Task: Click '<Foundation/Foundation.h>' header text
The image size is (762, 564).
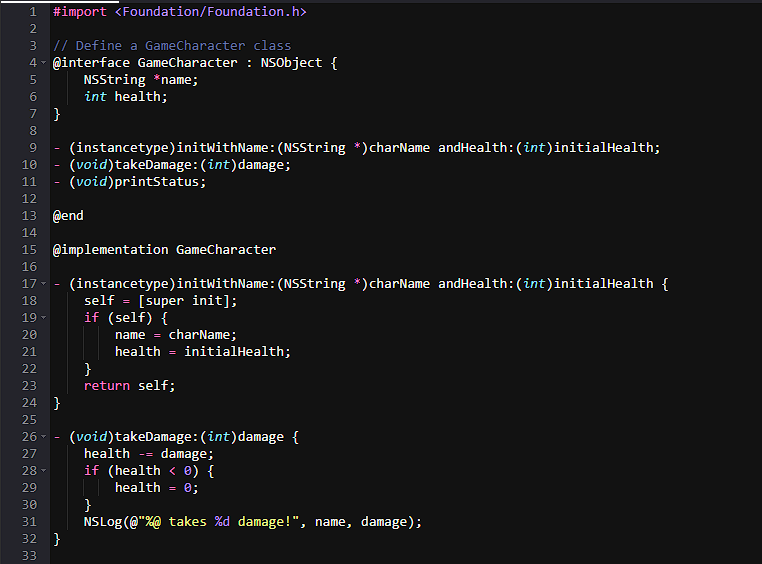Action: pos(210,12)
